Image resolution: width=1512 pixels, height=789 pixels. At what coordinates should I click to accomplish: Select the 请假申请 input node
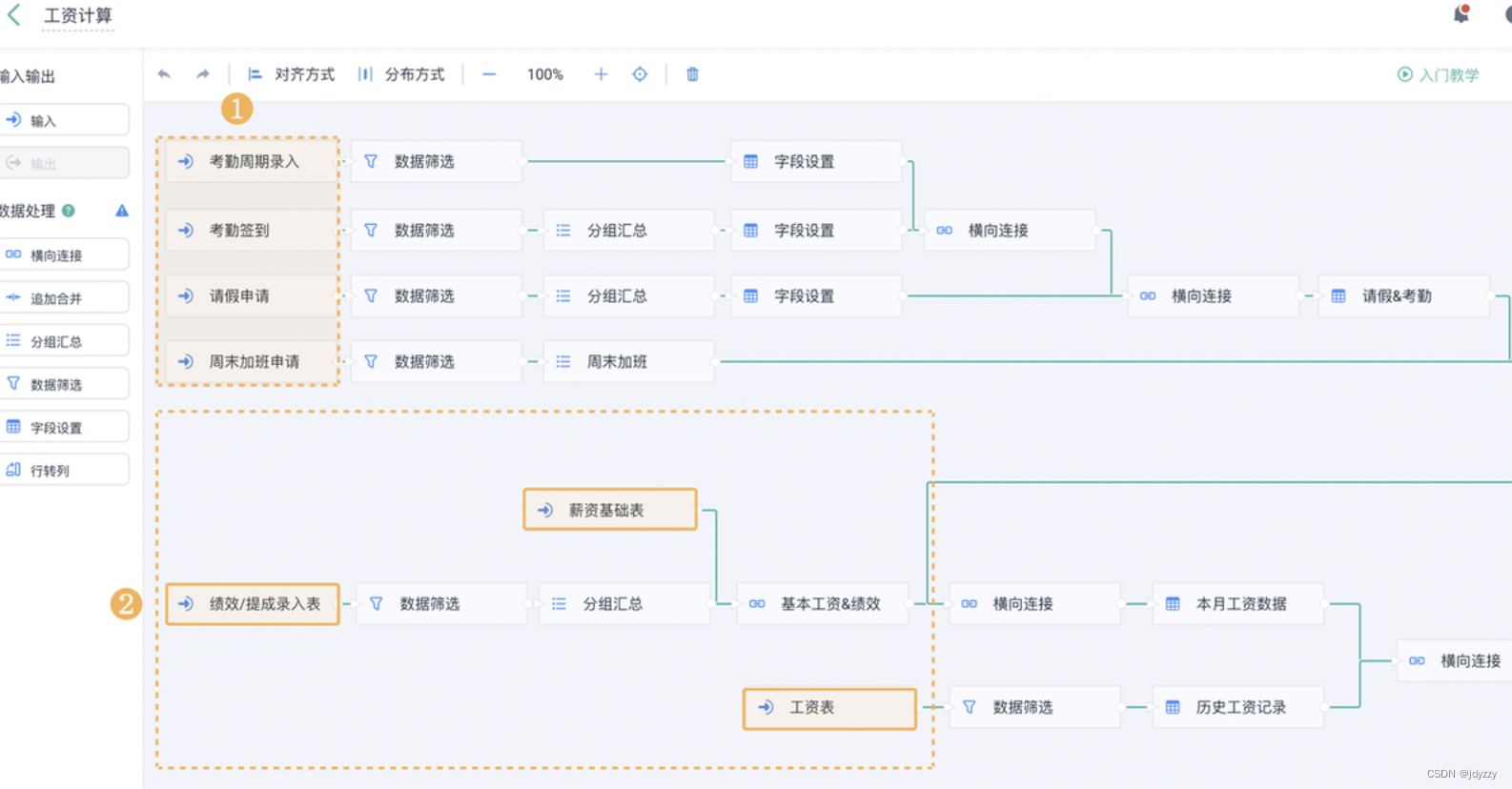tap(251, 296)
